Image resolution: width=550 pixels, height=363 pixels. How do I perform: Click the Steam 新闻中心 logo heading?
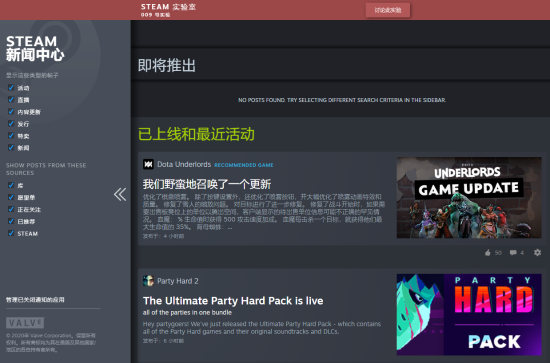35,48
